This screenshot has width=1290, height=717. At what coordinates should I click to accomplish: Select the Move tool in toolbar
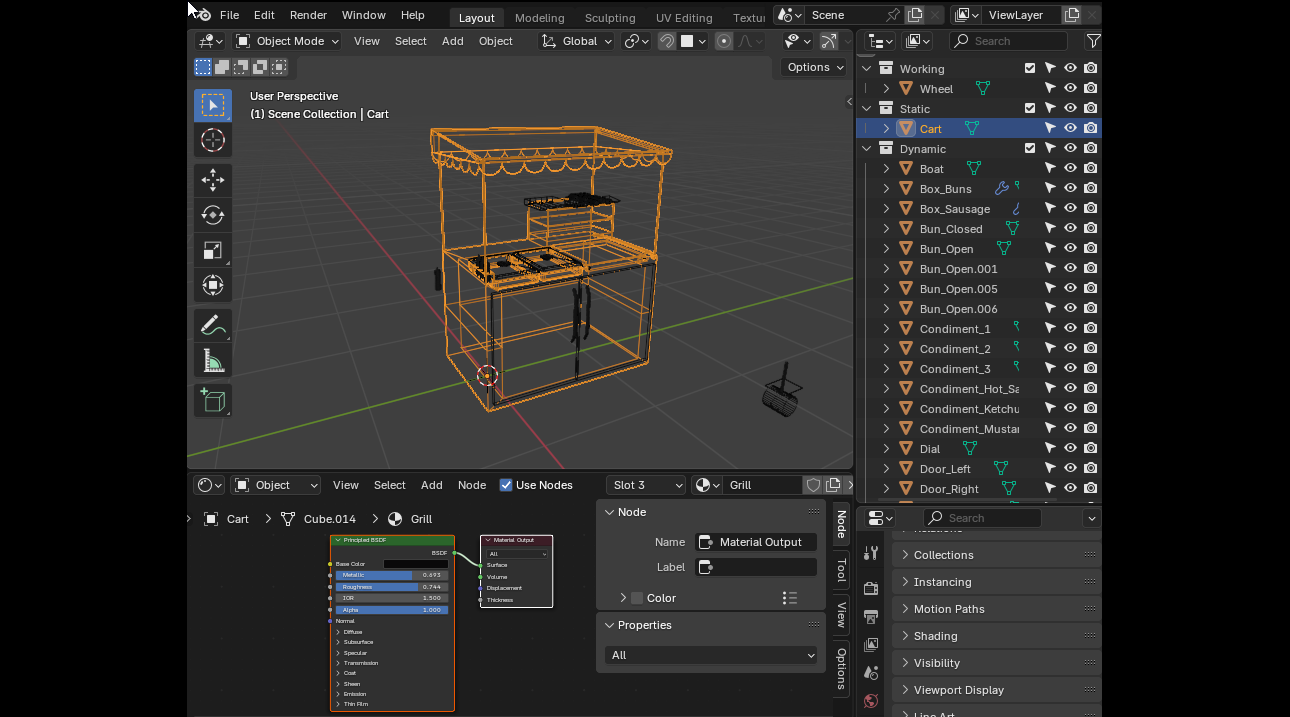212,180
